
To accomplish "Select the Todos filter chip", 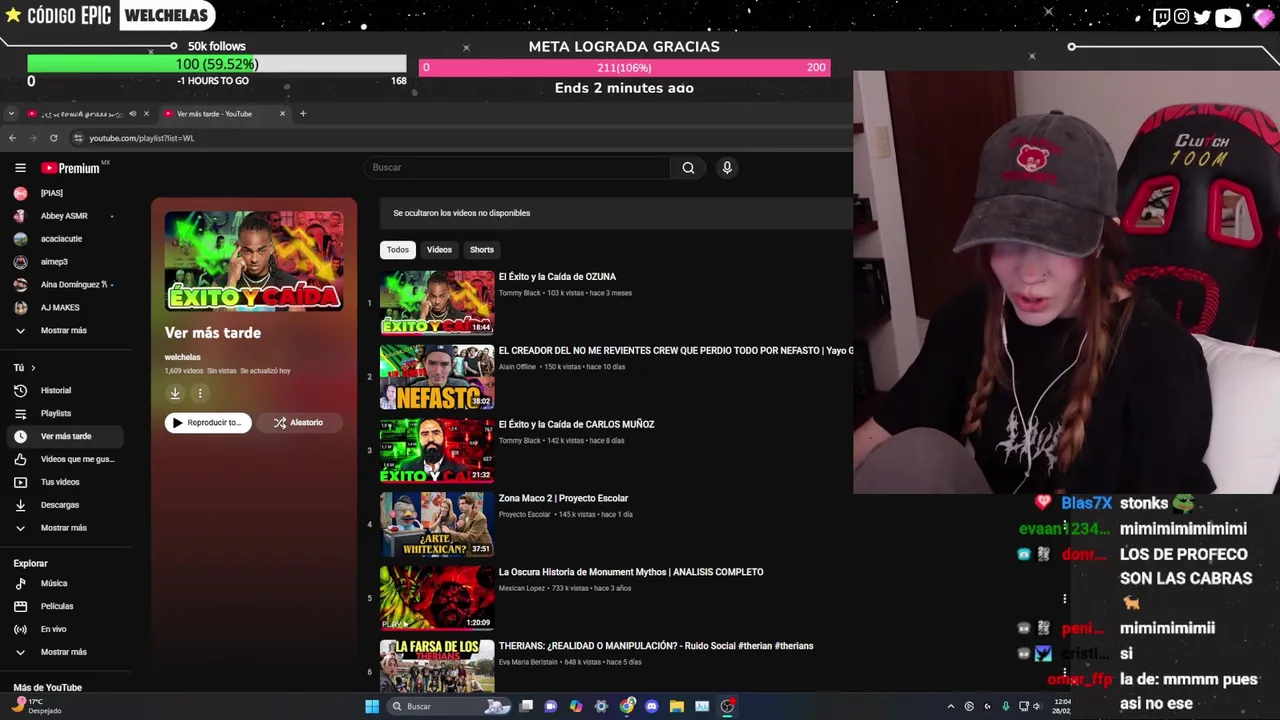I will pyautogui.click(x=398, y=250).
